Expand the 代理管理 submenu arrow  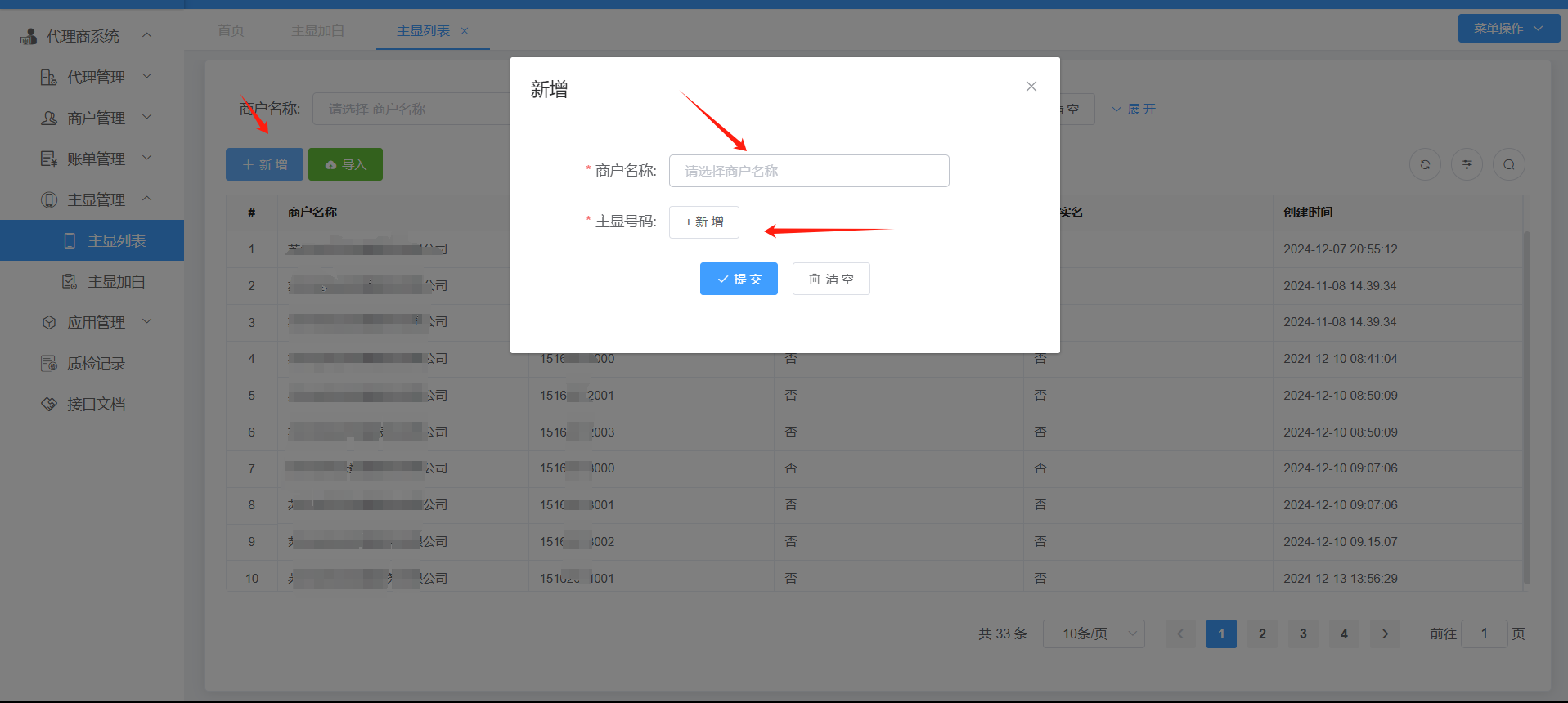147,76
